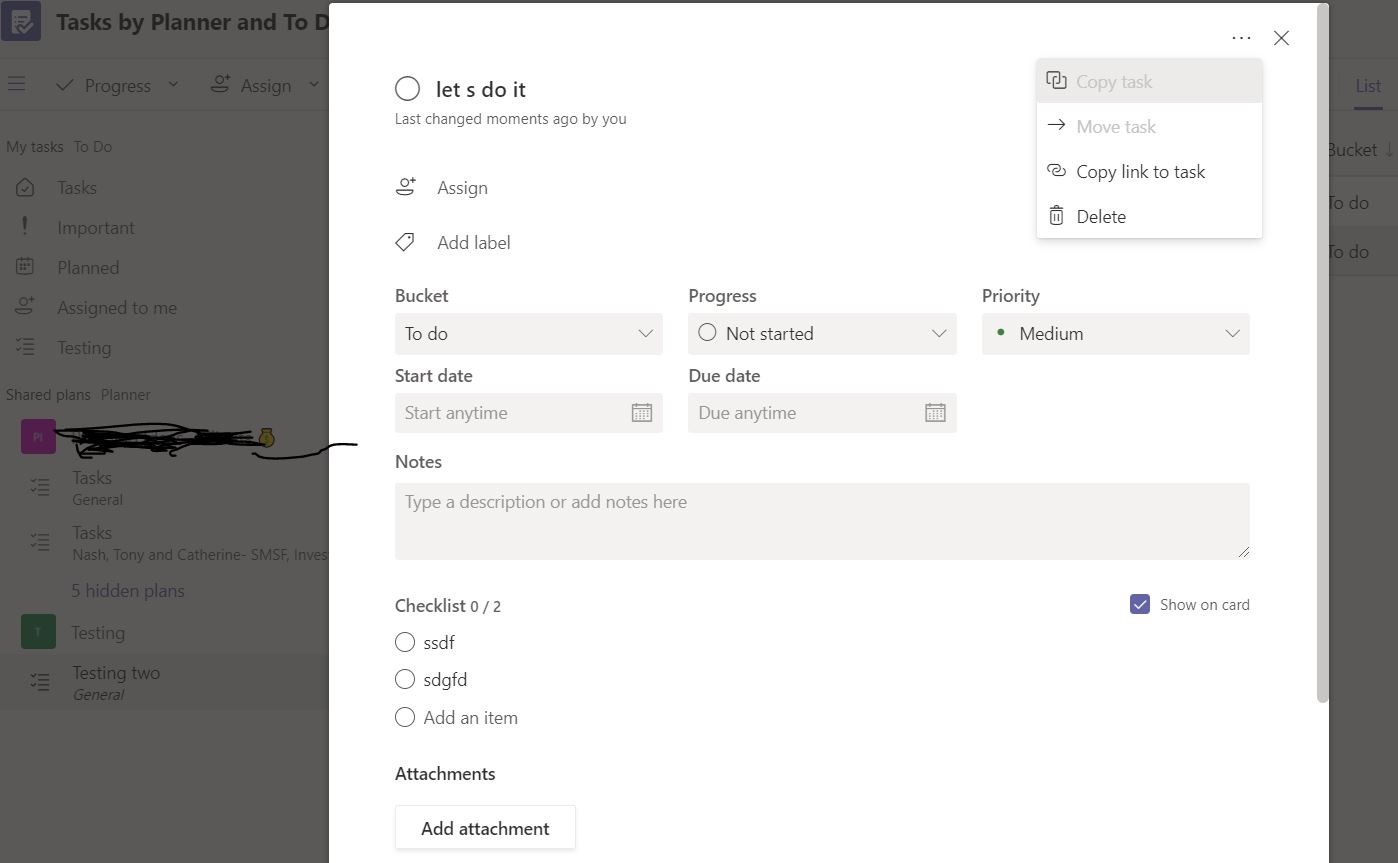Screen dimensions: 1398x863
Task: Click Add an item in checklist
Action: (x=470, y=717)
